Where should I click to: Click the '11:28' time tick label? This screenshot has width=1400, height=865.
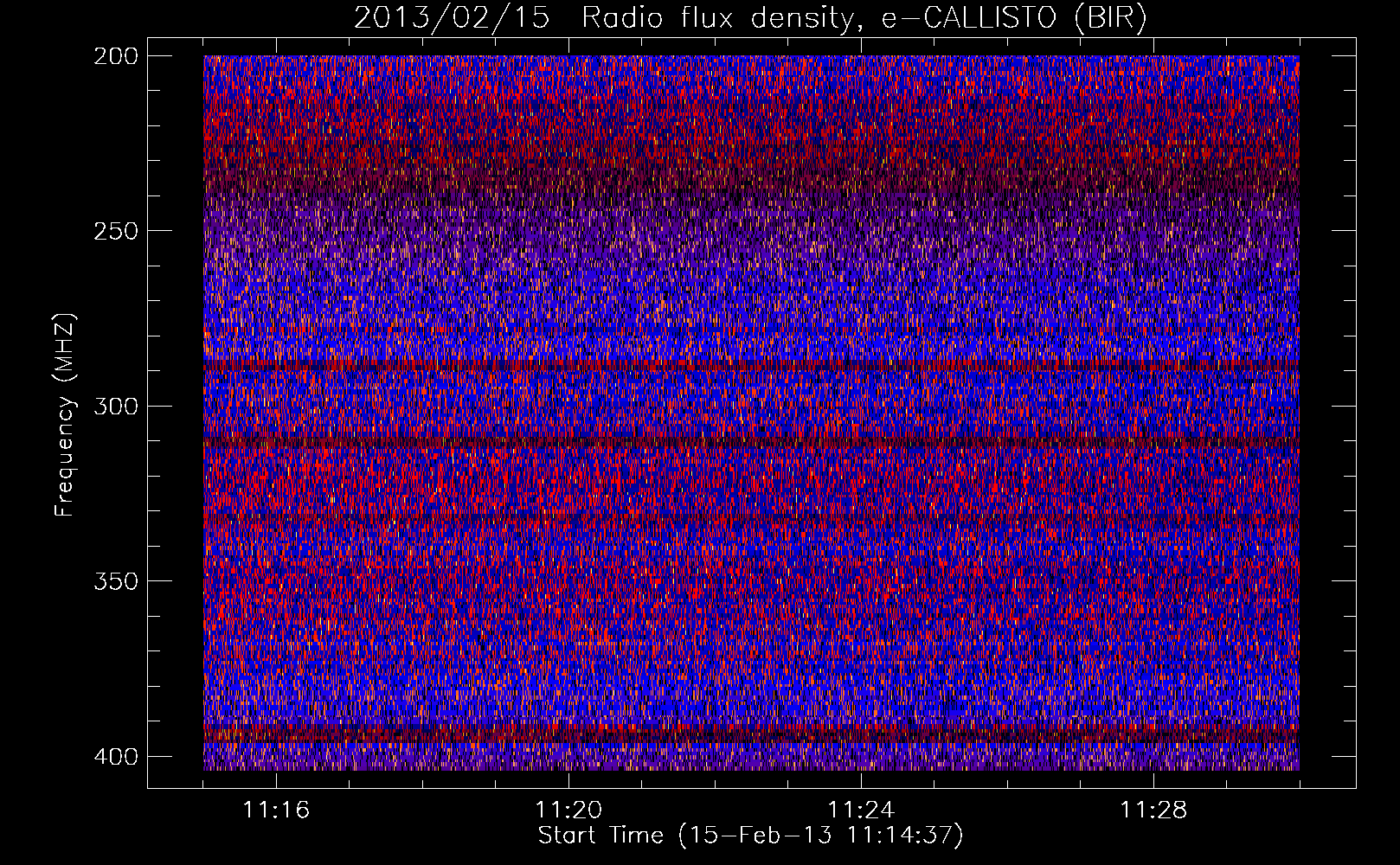(1153, 811)
